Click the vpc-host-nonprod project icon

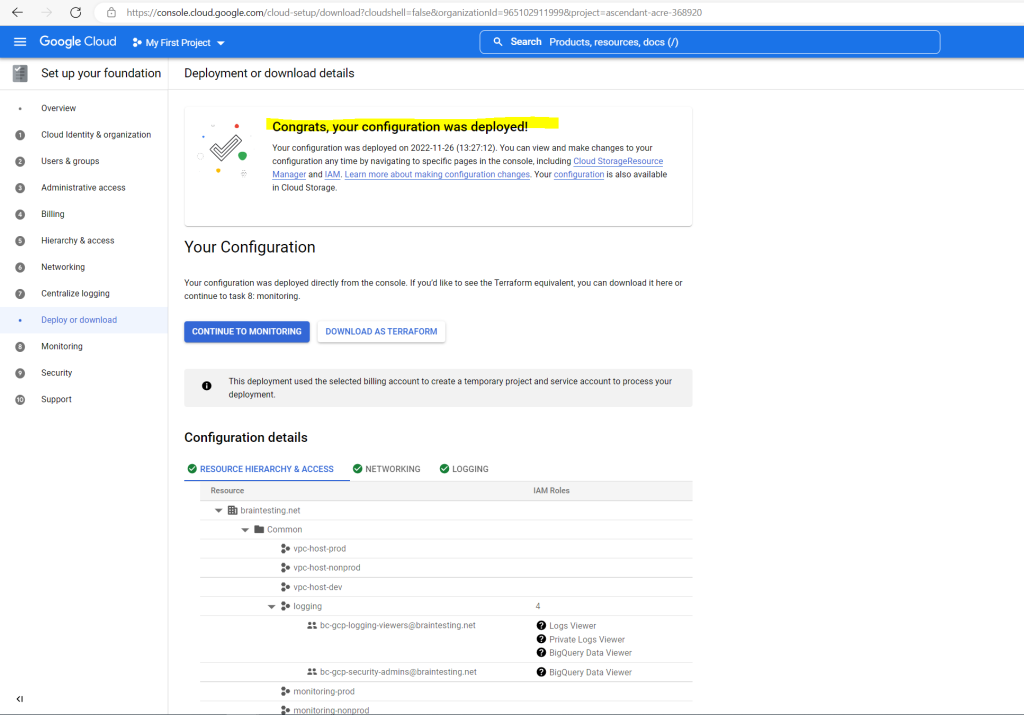(285, 567)
